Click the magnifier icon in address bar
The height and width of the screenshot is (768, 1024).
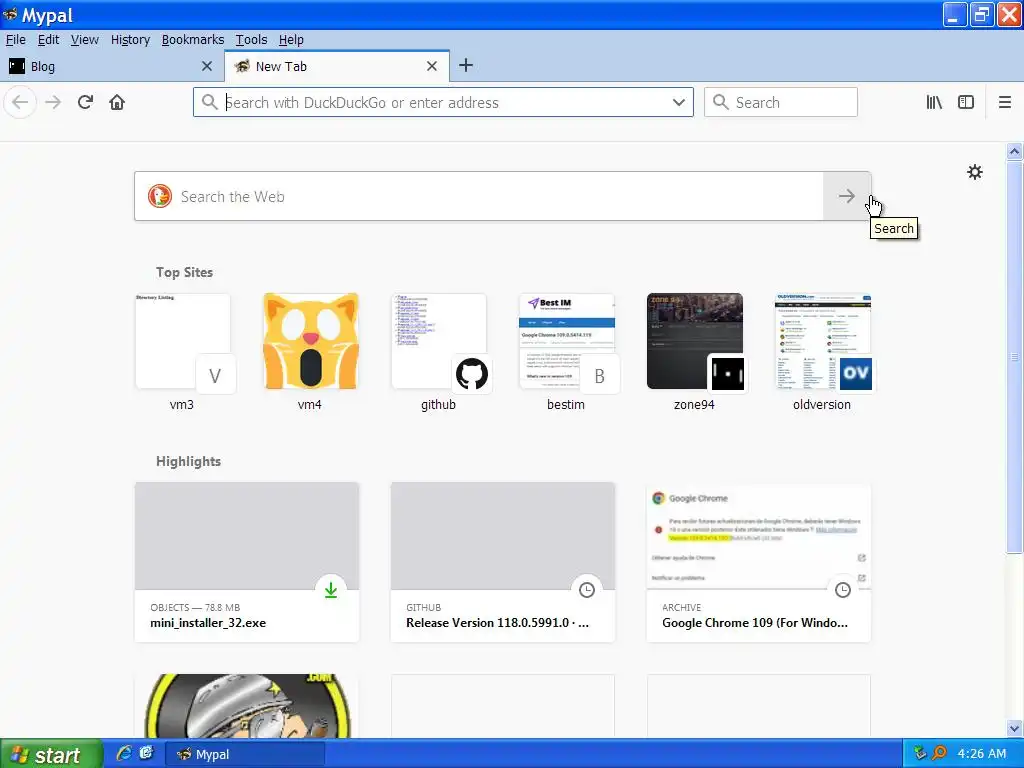click(x=209, y=103)
